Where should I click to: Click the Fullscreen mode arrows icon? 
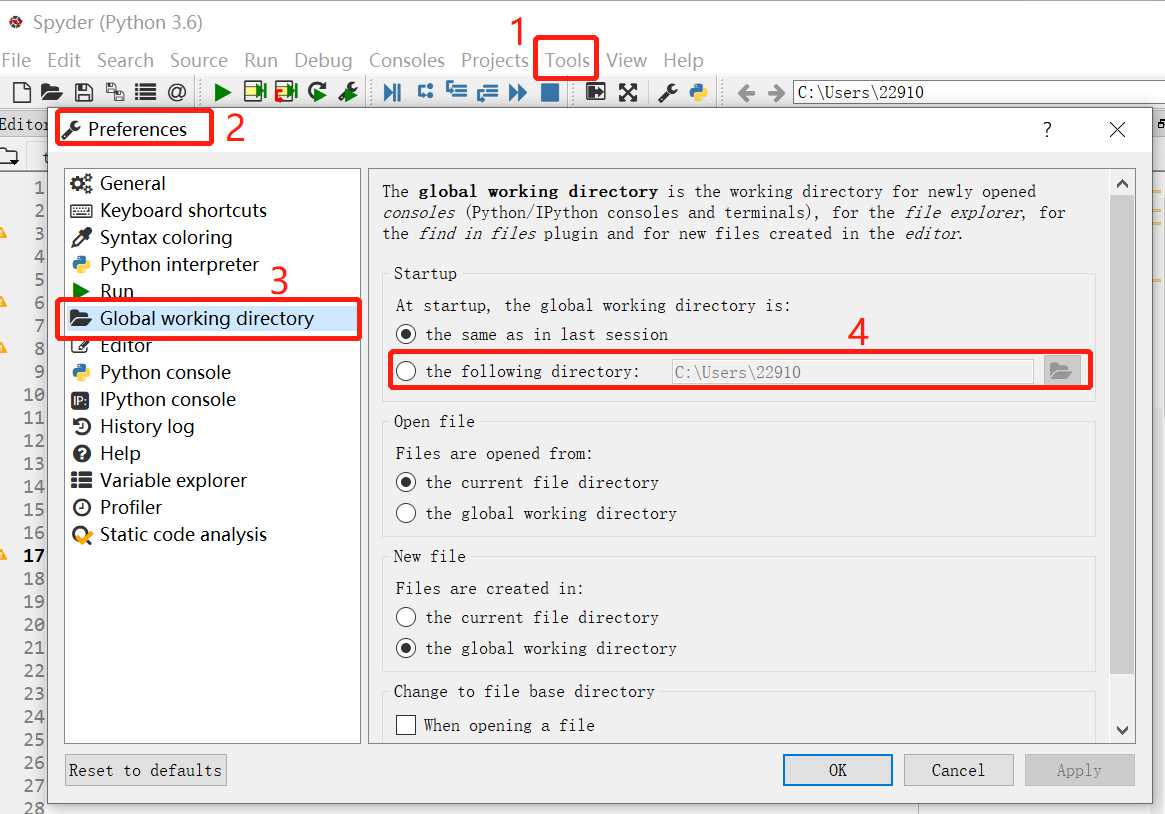pos(628,92)
